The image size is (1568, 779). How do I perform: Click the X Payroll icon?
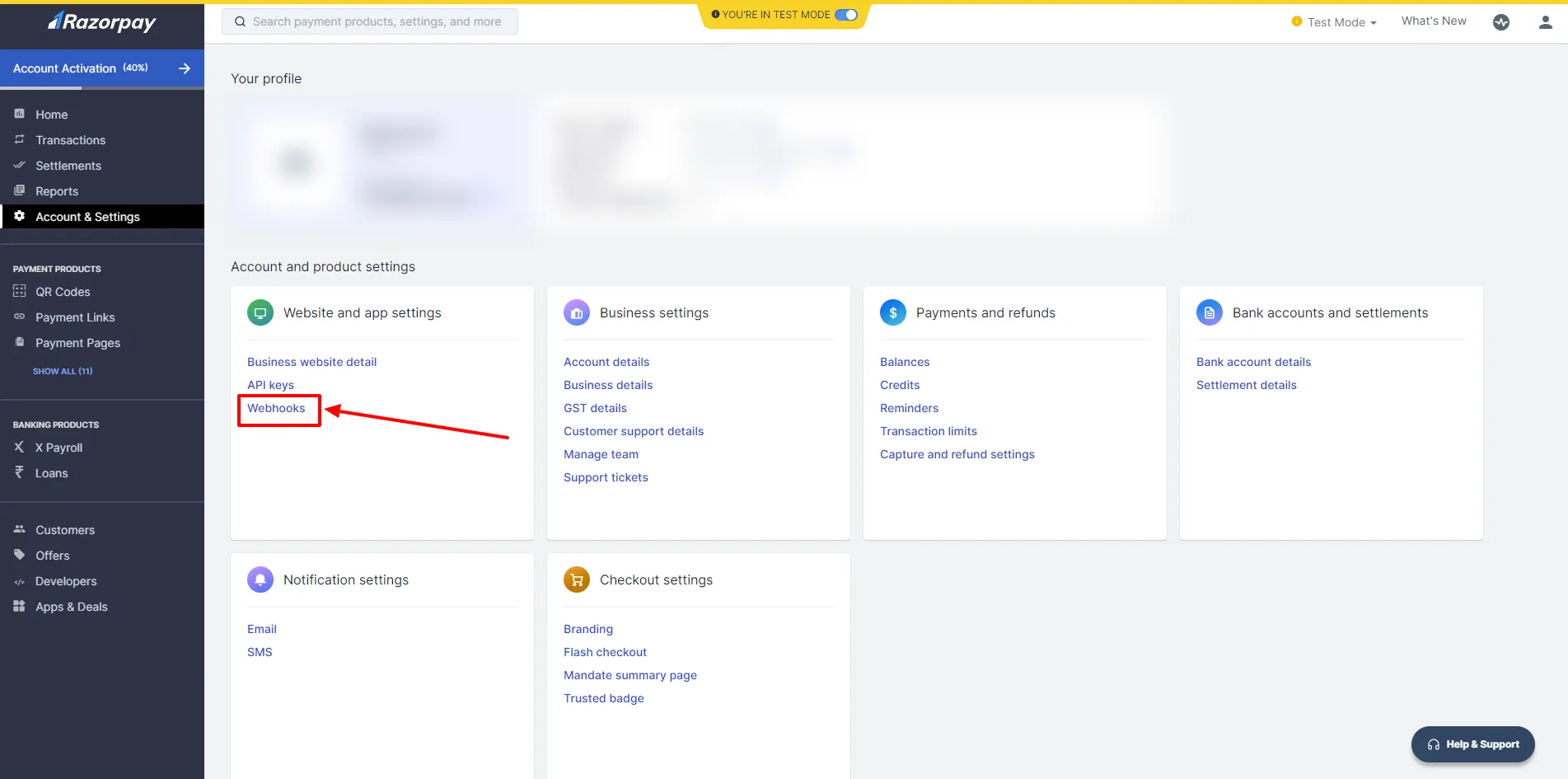pyautogui.click(x=19, y=447)
